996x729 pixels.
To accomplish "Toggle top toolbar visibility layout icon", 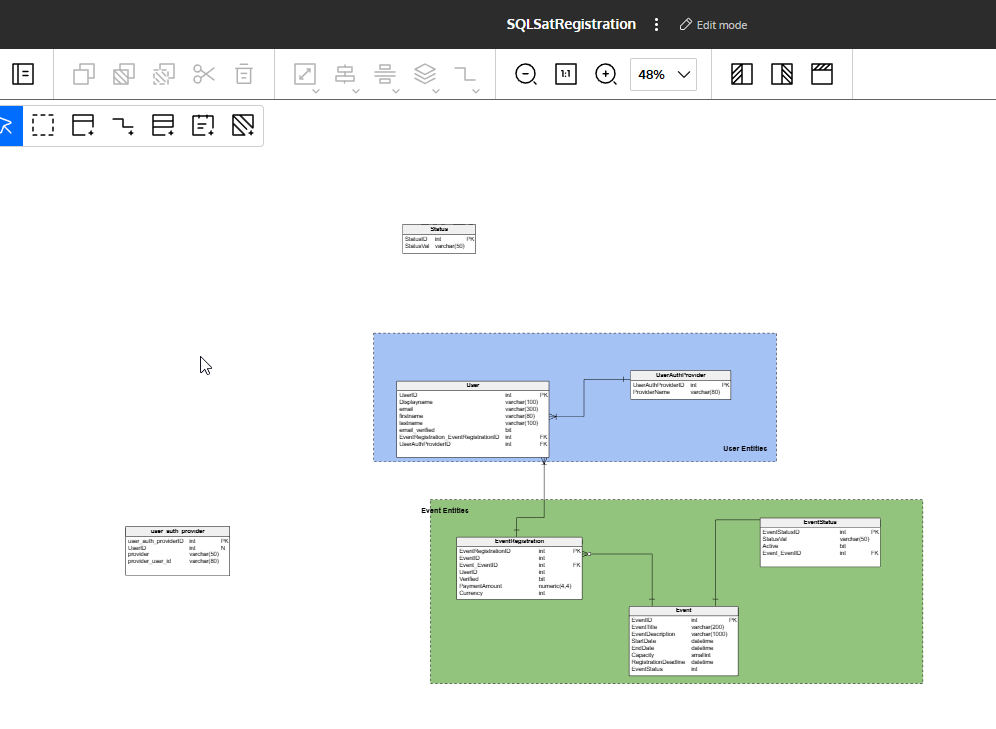I will [x=822, y=74].
